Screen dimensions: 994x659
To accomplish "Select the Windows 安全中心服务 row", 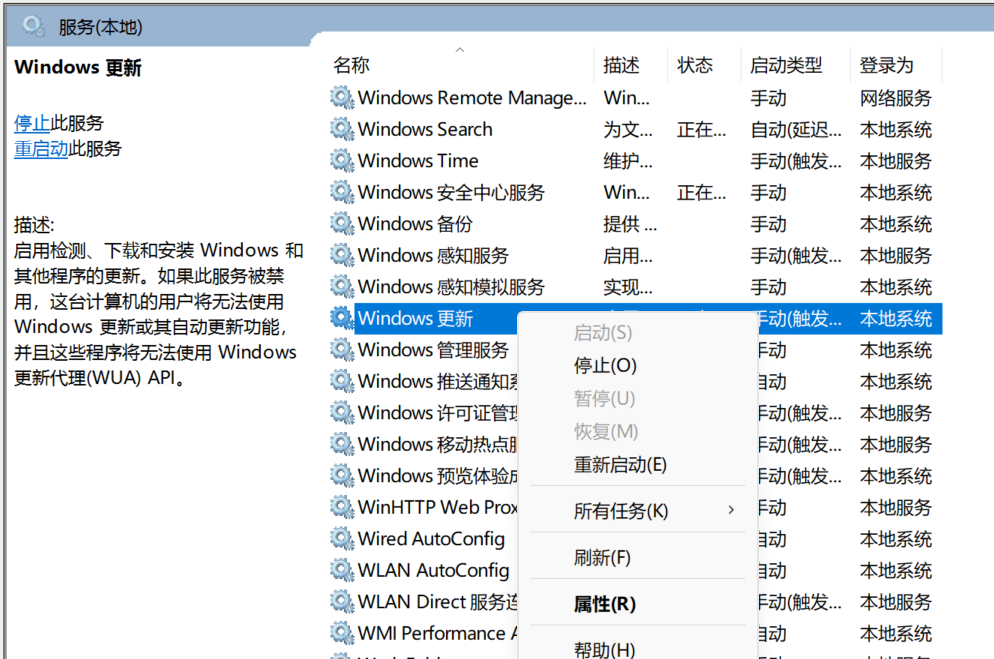I will (635, 192).
